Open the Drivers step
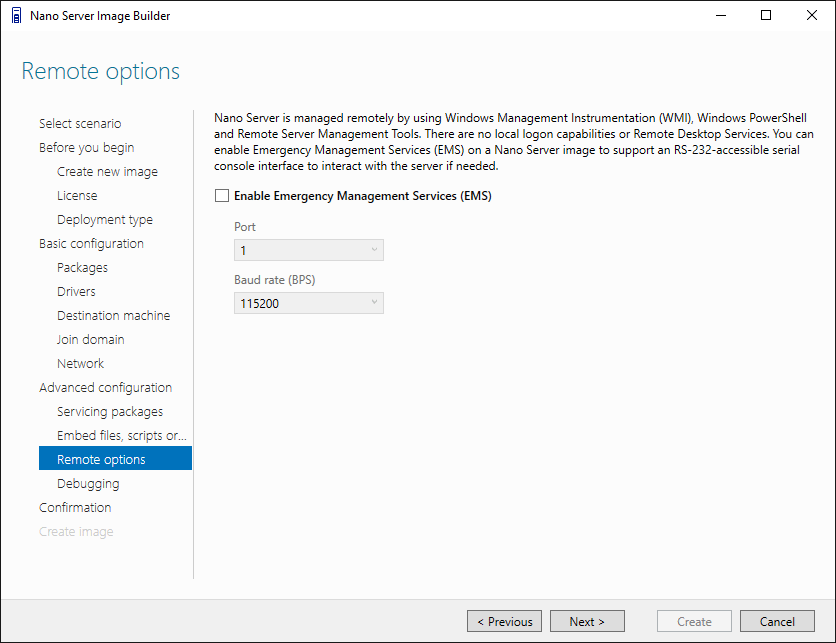The height and width of the screenshot is (643, 836). tap(76, 292)
